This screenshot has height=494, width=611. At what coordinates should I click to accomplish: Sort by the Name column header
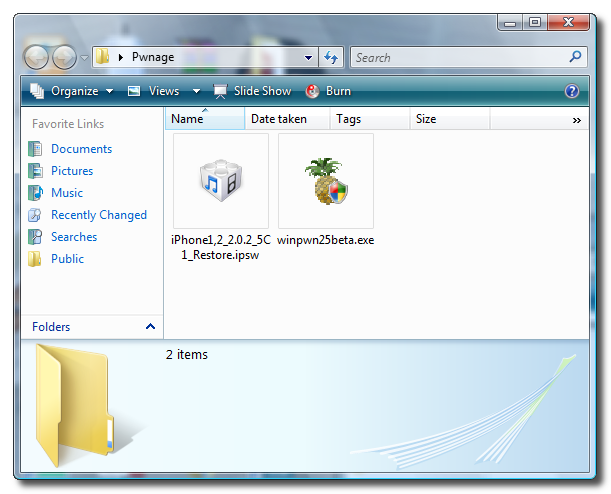205,118
